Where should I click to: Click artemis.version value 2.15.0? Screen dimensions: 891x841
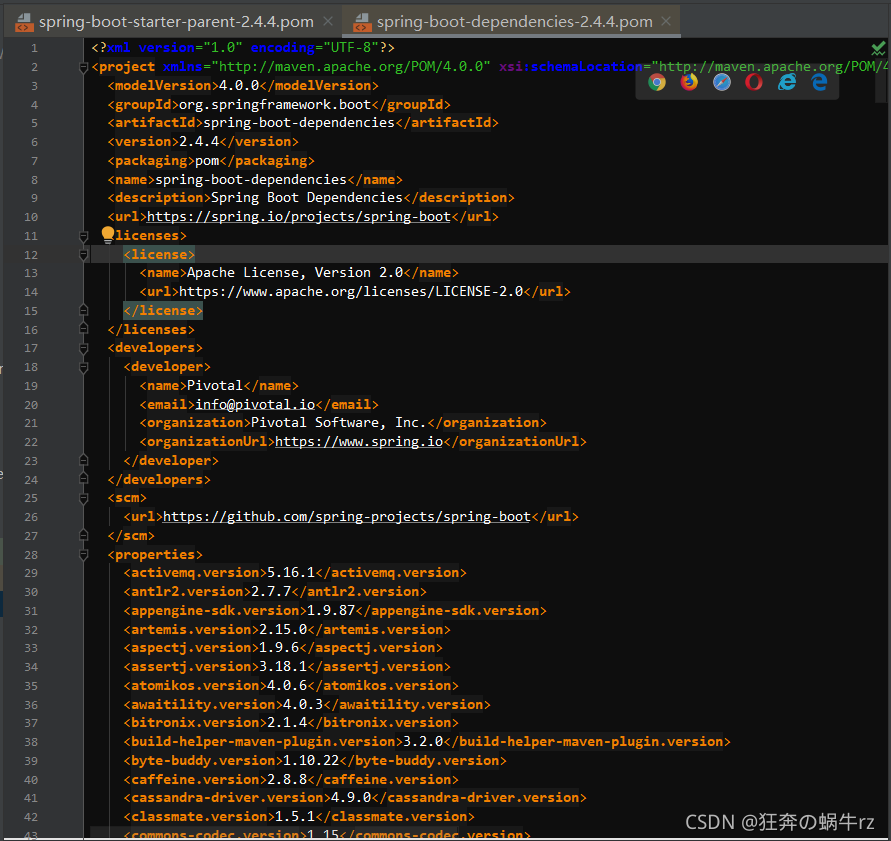tap(283, 630)
